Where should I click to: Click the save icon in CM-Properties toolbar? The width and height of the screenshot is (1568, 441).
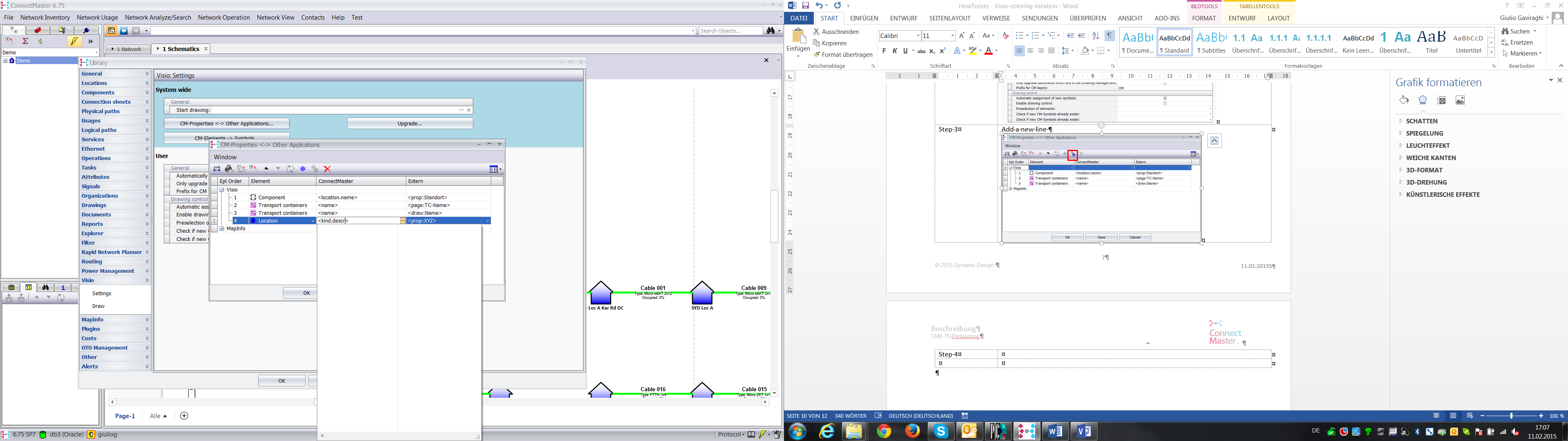[x=217, y=169]
